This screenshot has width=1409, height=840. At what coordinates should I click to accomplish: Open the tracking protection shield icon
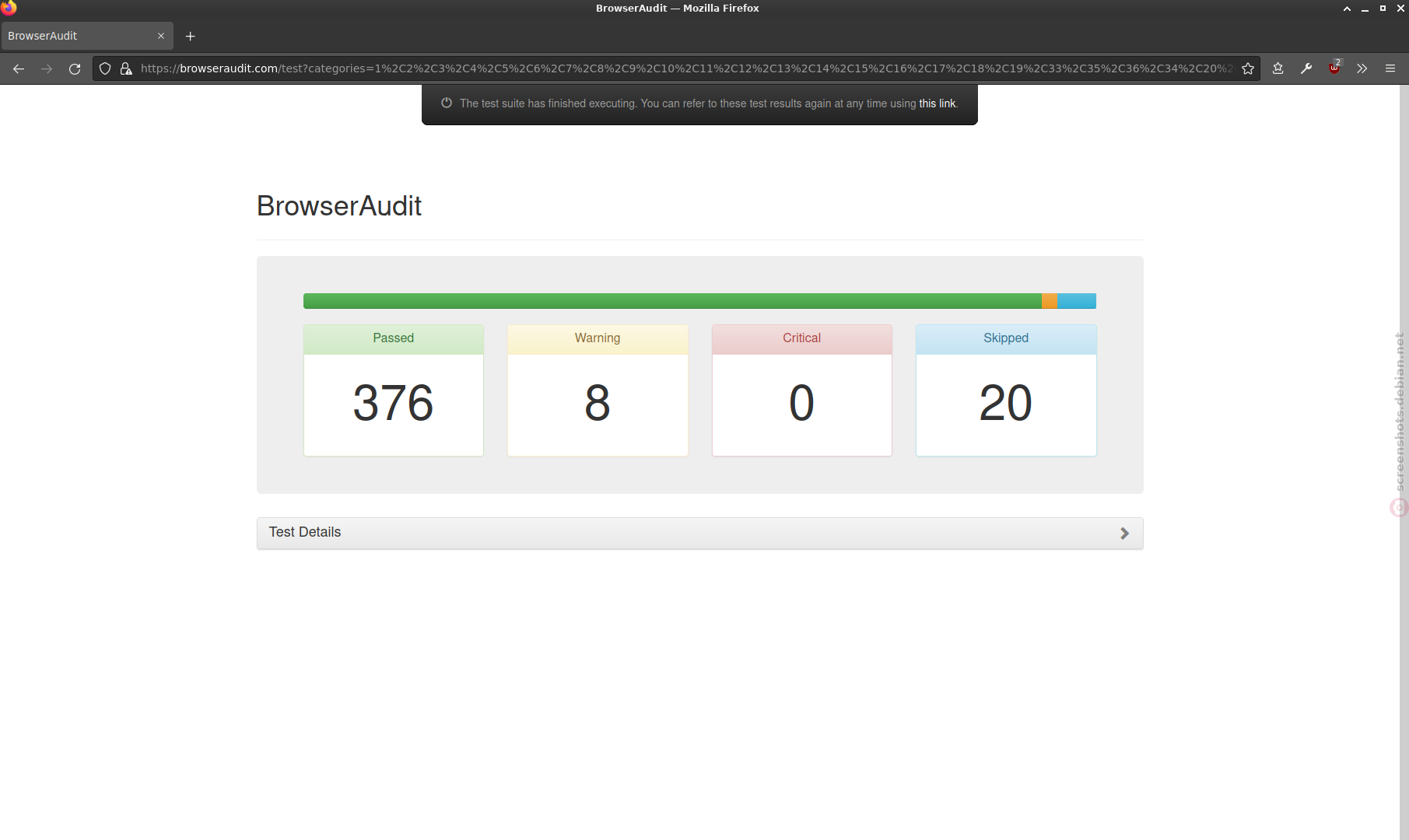(x=105, y=68)
